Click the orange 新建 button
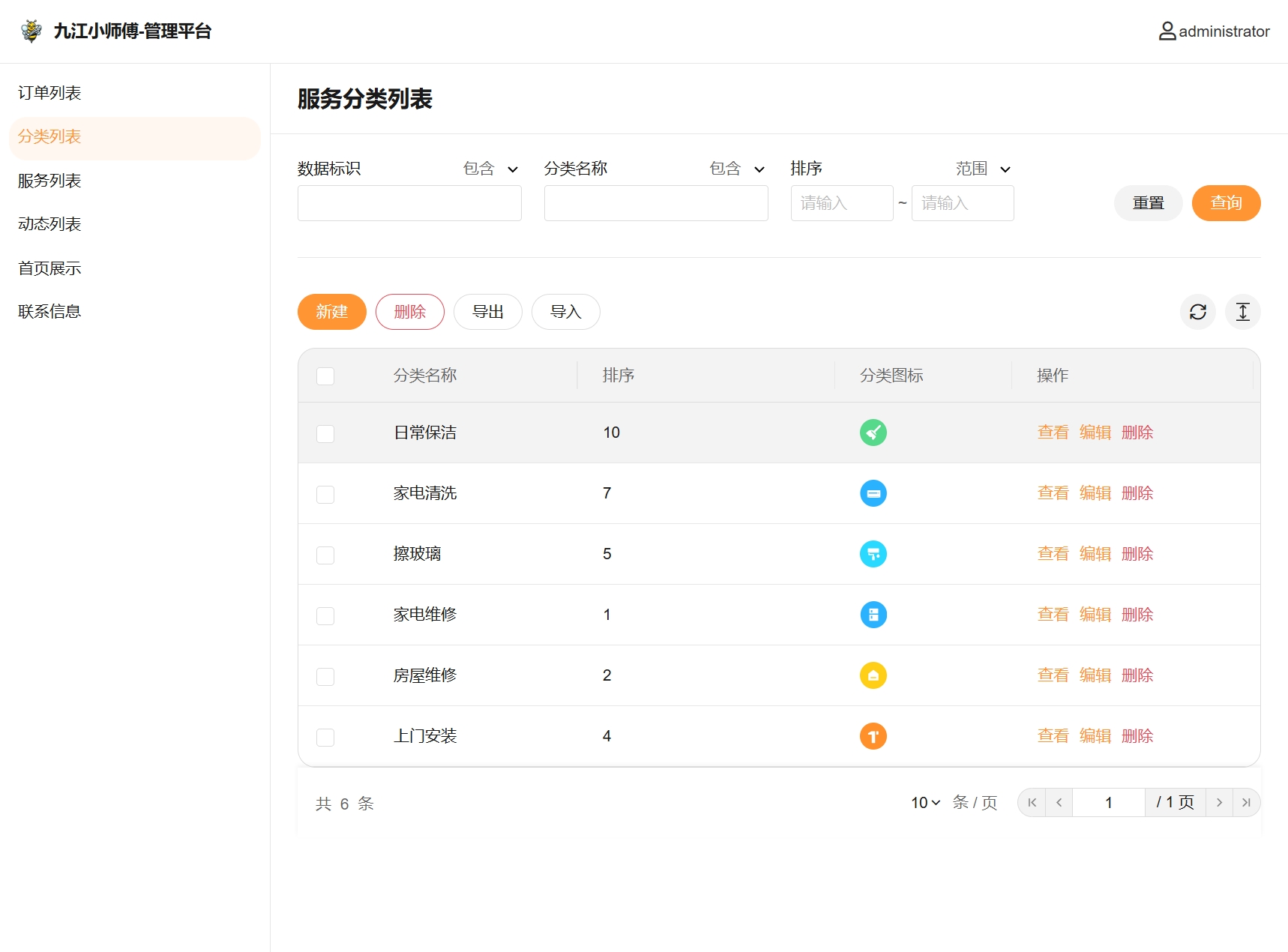 [331, 312]
